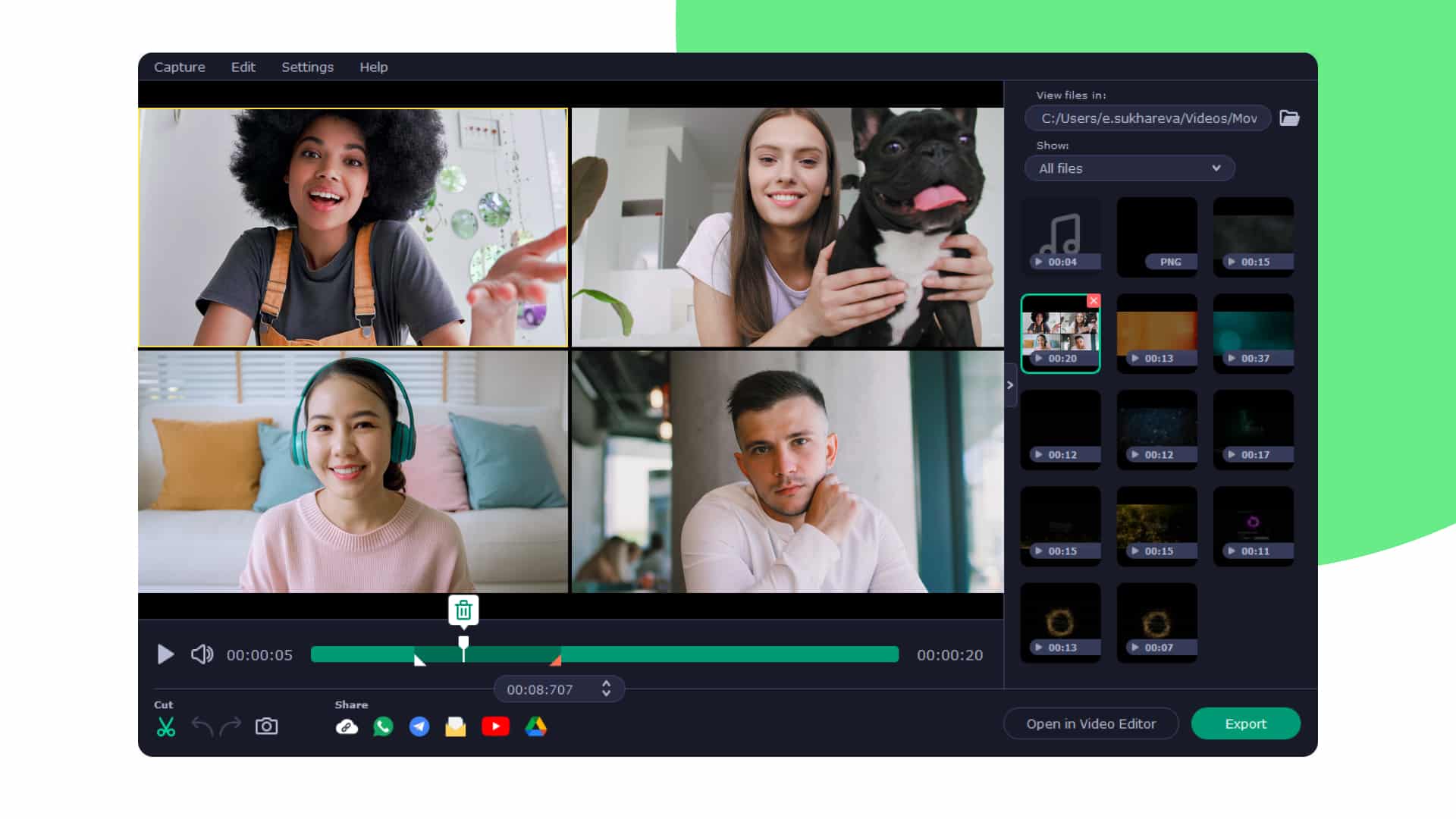Image resolution: width=1456 pixels, height=819 pixels.
Task: Share video via WhatsApp icon
Action: coord(383,726)
